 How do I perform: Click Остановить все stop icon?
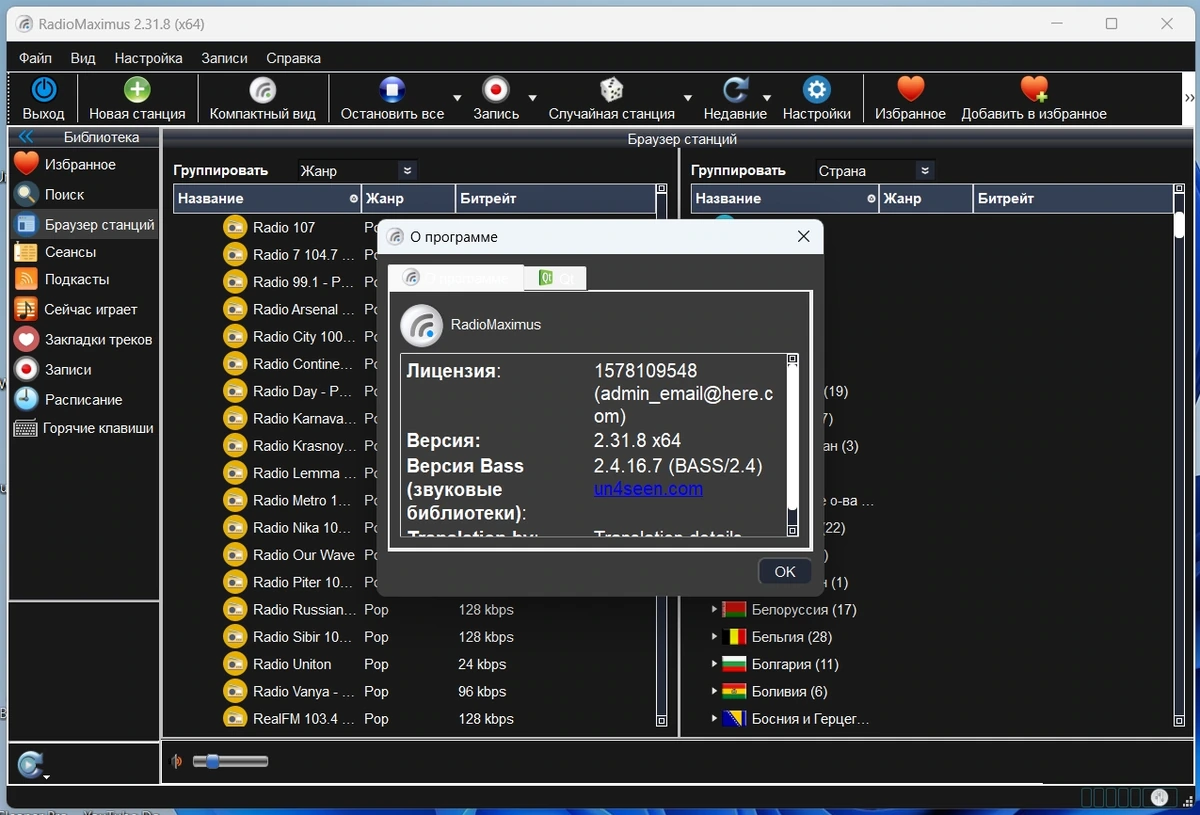click(392, 90)
